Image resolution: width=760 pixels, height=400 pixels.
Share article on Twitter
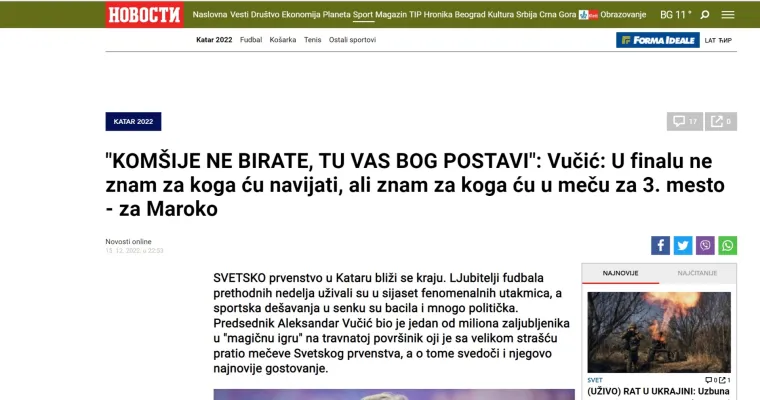[682, 245]
